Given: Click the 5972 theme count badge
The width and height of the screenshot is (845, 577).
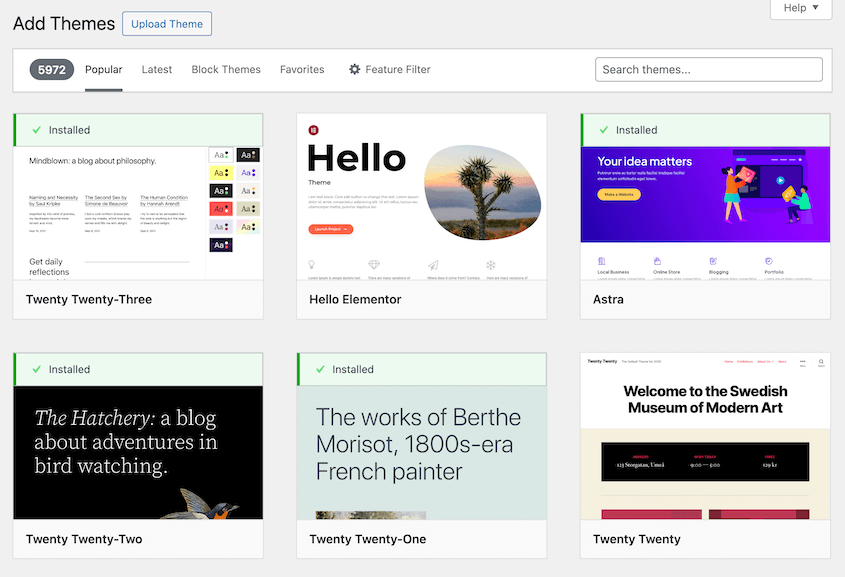Looking at the screenshot, I should (x=52, y=69).
